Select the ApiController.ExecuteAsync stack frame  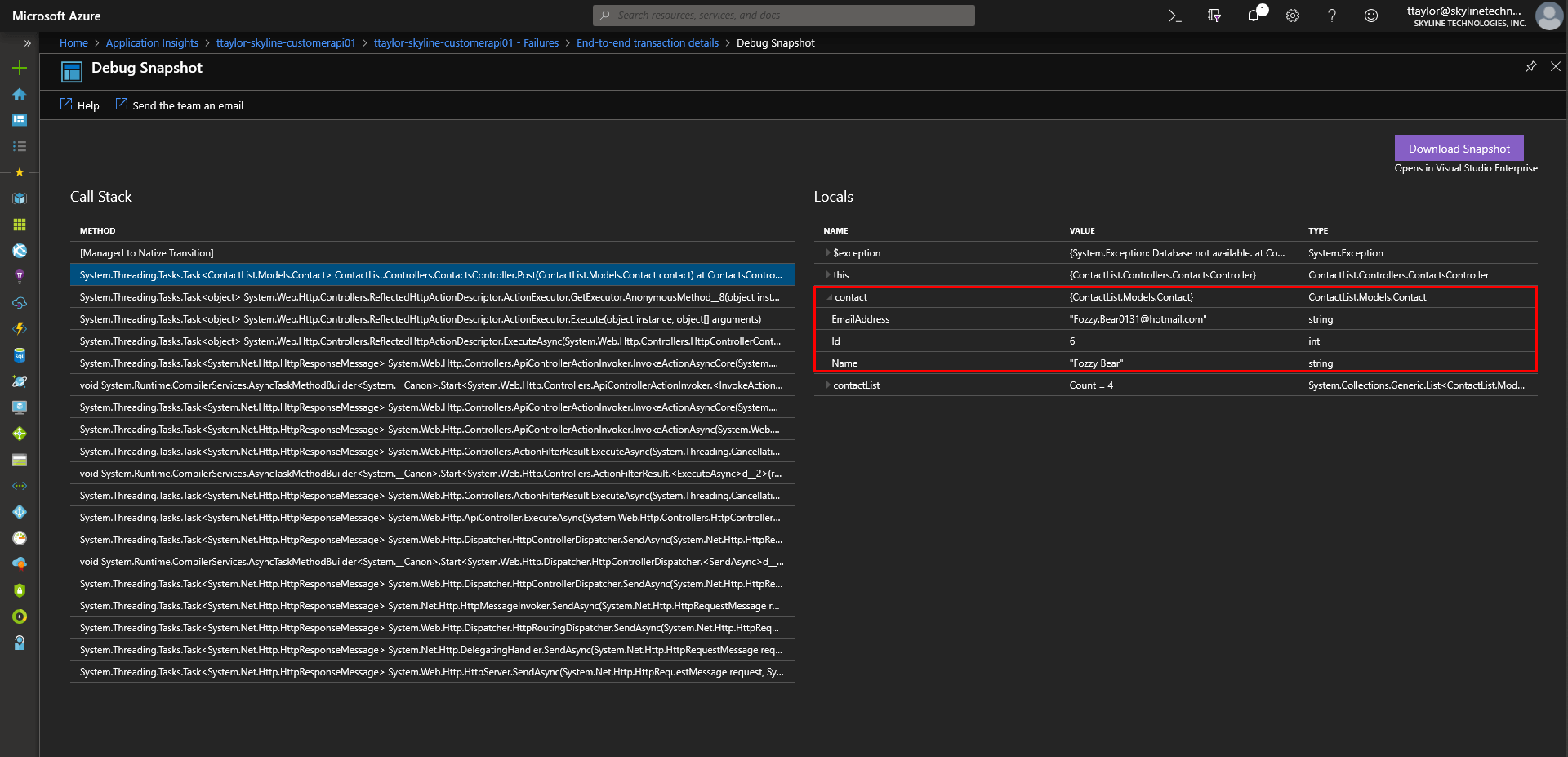click(x=432, y=518)
